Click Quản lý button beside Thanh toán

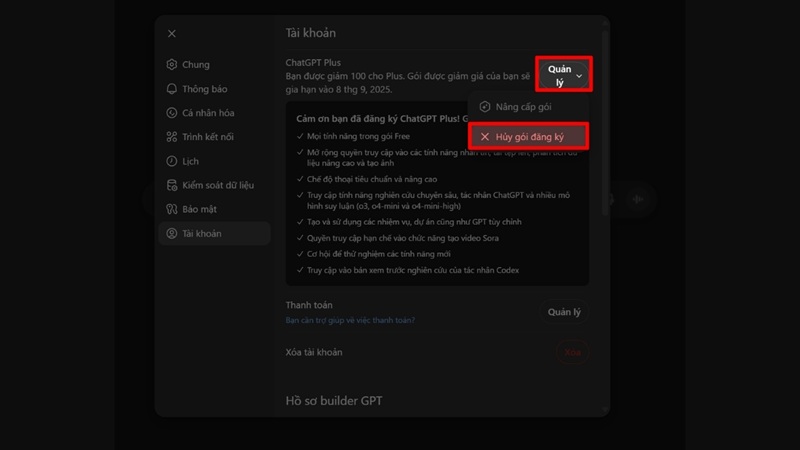pos(563,312)
